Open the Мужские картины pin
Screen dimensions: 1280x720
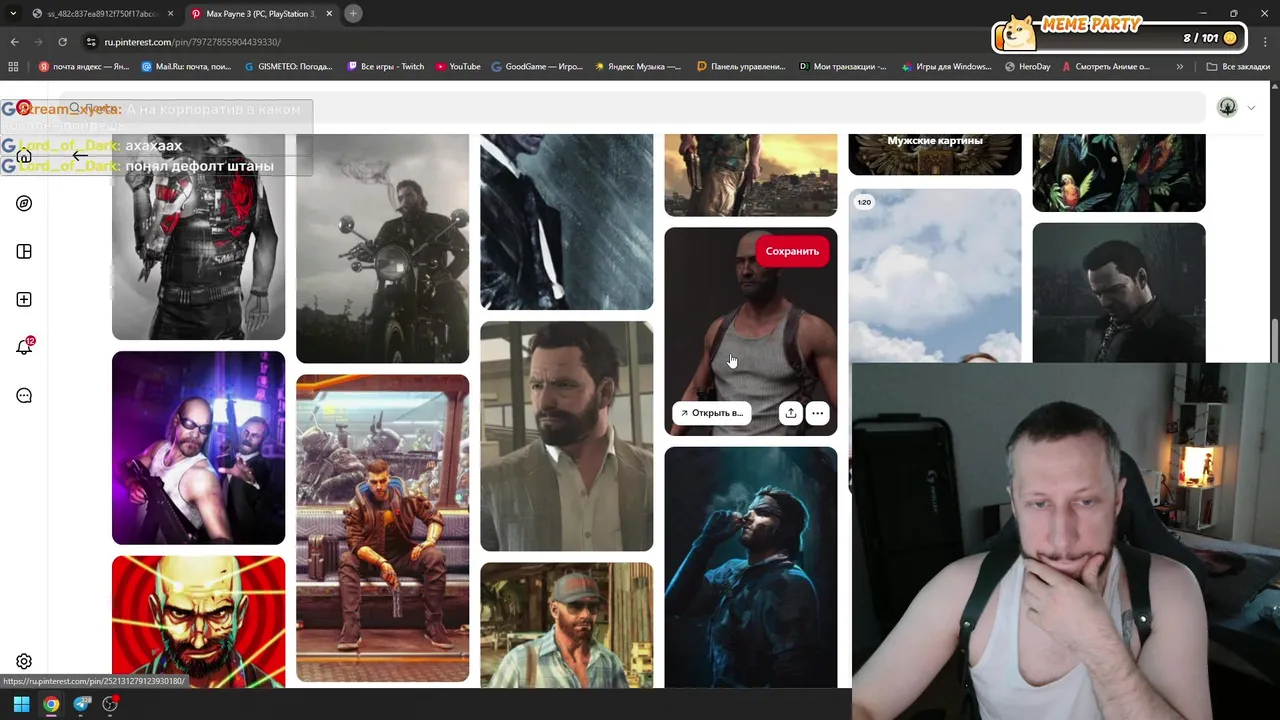[x=935, y=154]
